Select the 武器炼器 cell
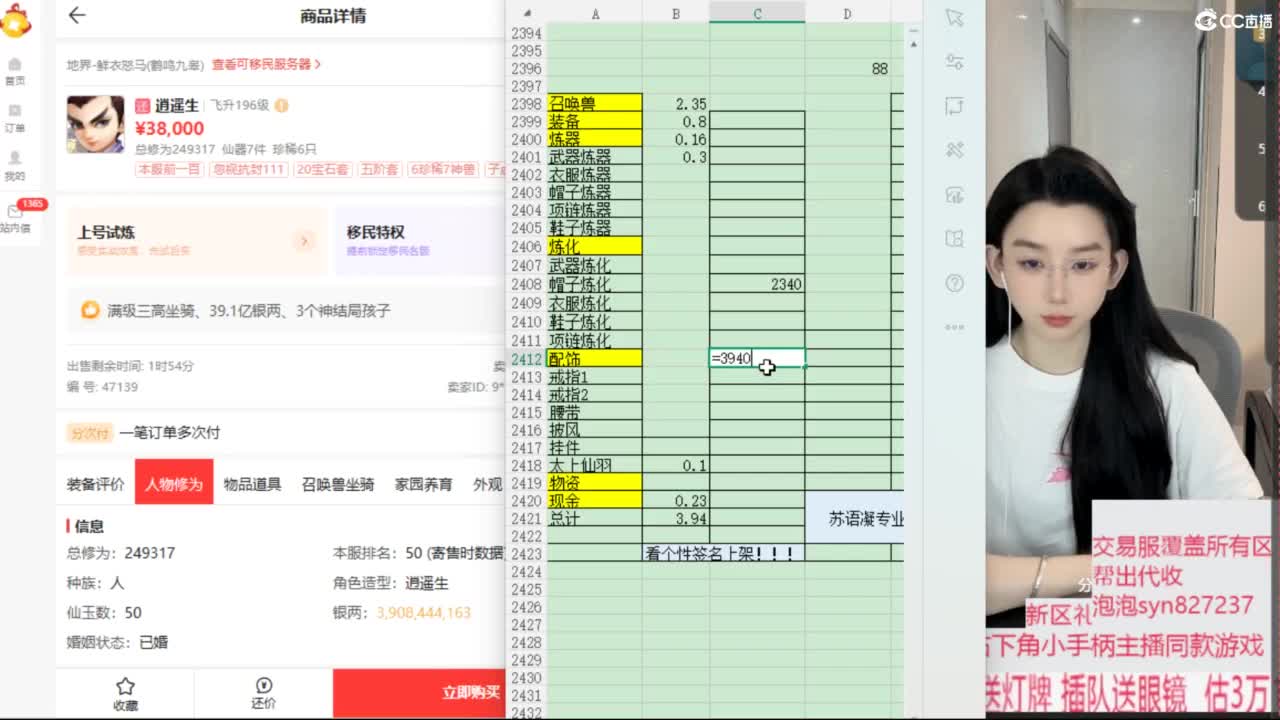Viewport: 1280px width, 720px height. [595, 157]
